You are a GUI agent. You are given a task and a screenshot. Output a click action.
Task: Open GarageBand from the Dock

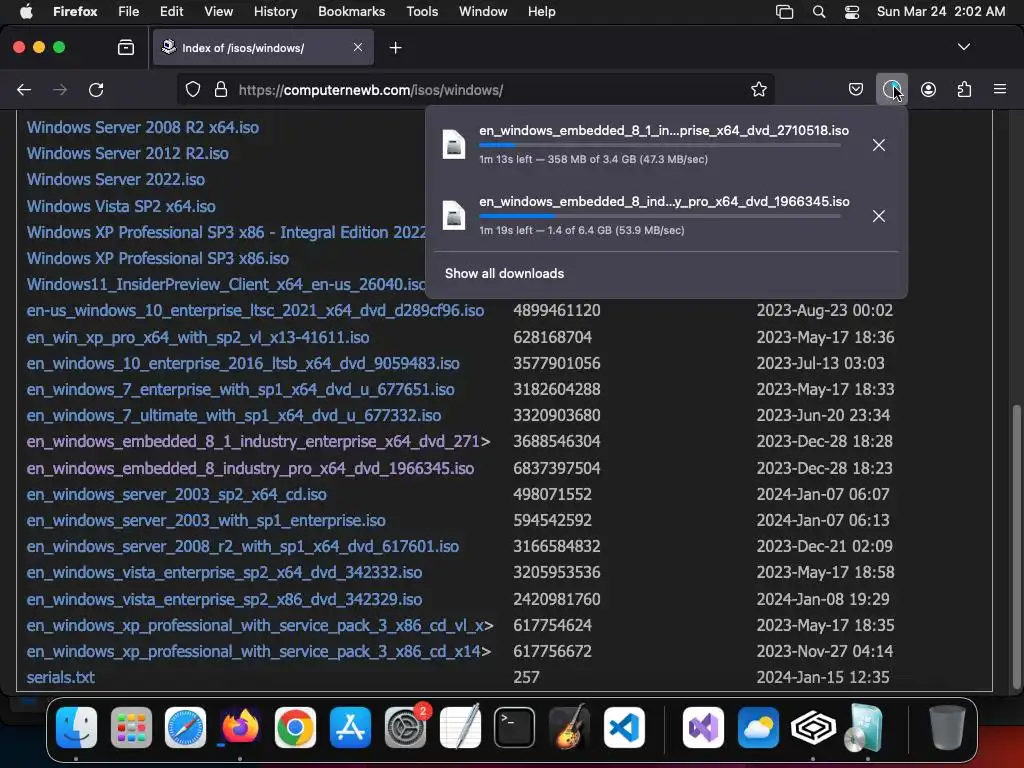click(569, 727)
